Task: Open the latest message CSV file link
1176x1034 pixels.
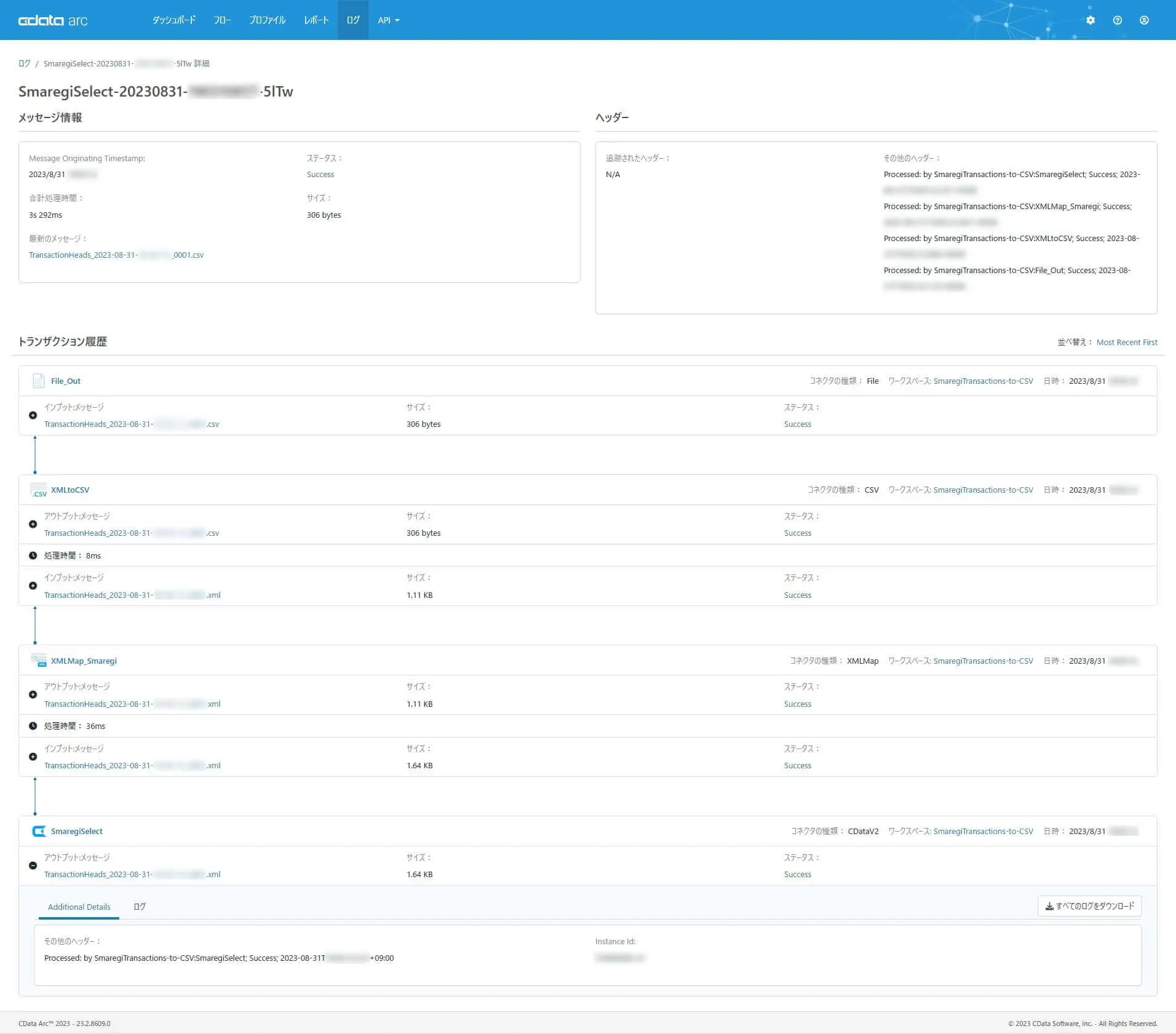Action: 116,255
